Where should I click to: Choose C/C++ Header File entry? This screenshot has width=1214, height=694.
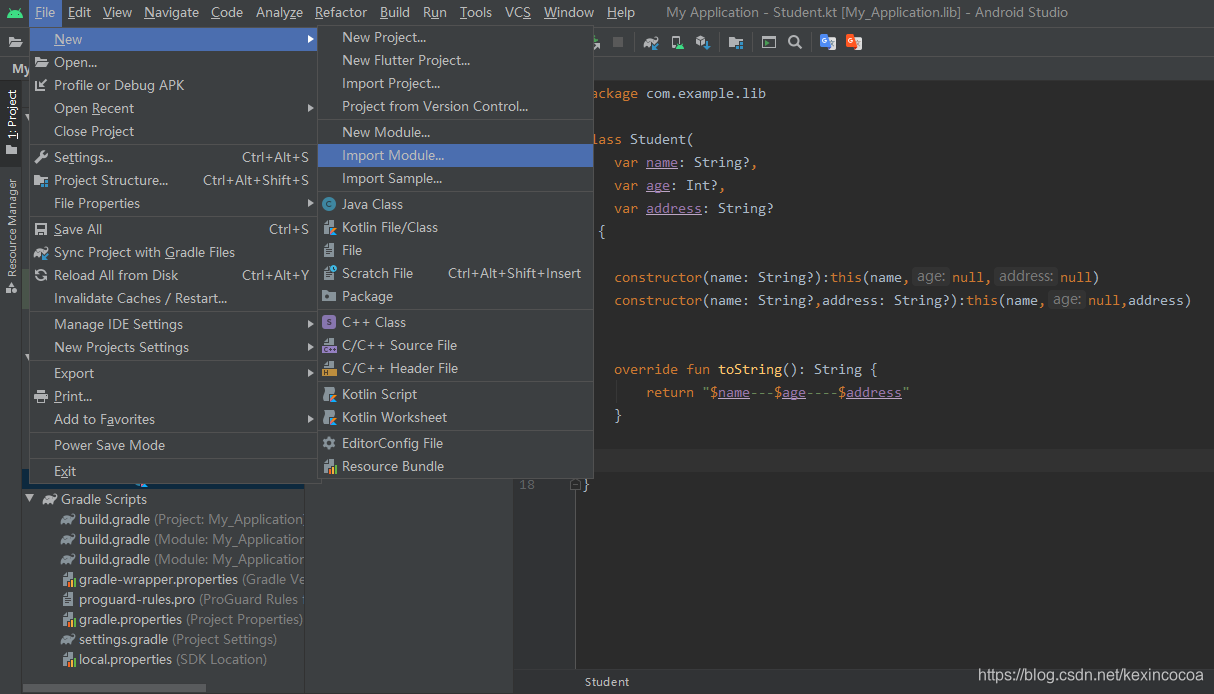click(x=456, y=368)
